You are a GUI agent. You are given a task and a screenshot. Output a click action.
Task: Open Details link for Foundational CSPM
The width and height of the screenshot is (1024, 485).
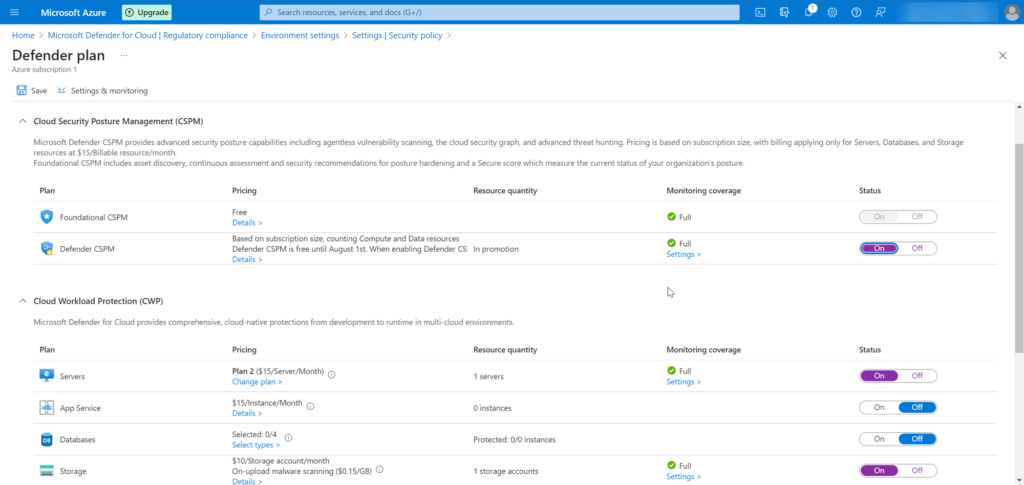[x=247, y=223]
